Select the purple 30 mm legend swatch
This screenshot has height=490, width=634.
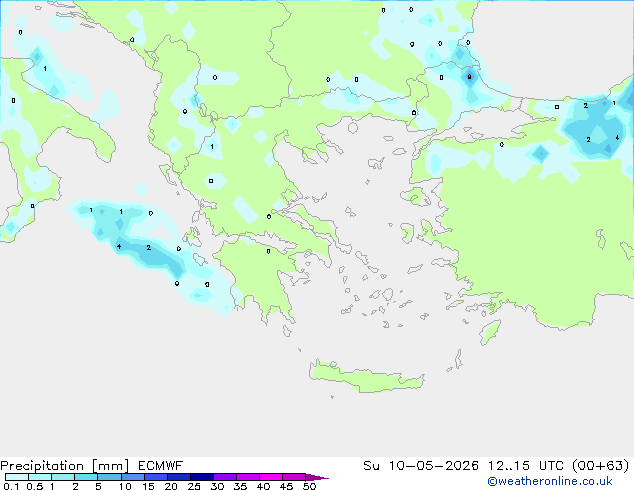coord(225,477)
